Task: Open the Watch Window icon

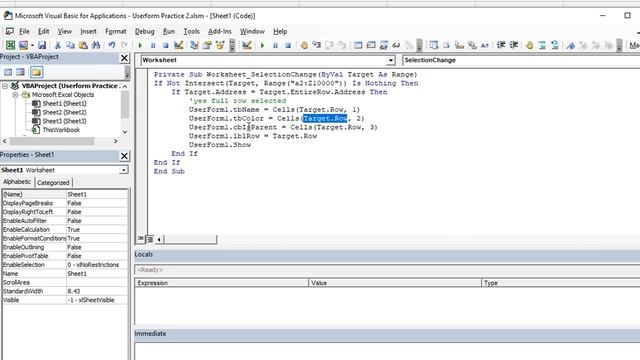Action: (383, 45)
